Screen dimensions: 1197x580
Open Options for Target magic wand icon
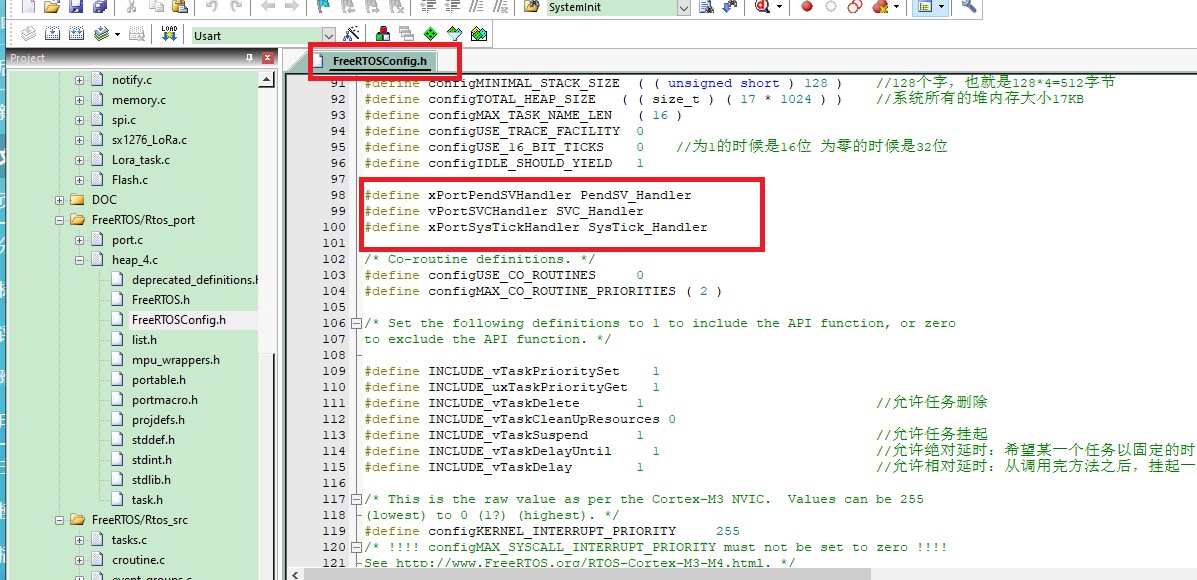click(x=351, y=35)
